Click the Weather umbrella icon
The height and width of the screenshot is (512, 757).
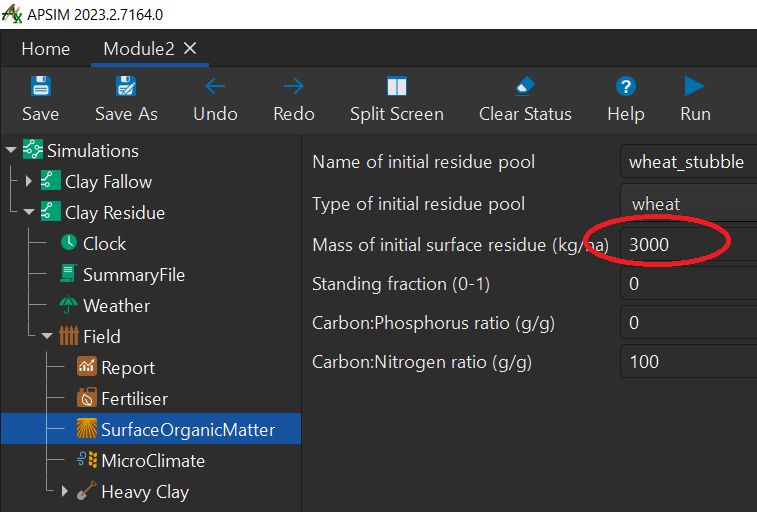(x=68, y=304)
